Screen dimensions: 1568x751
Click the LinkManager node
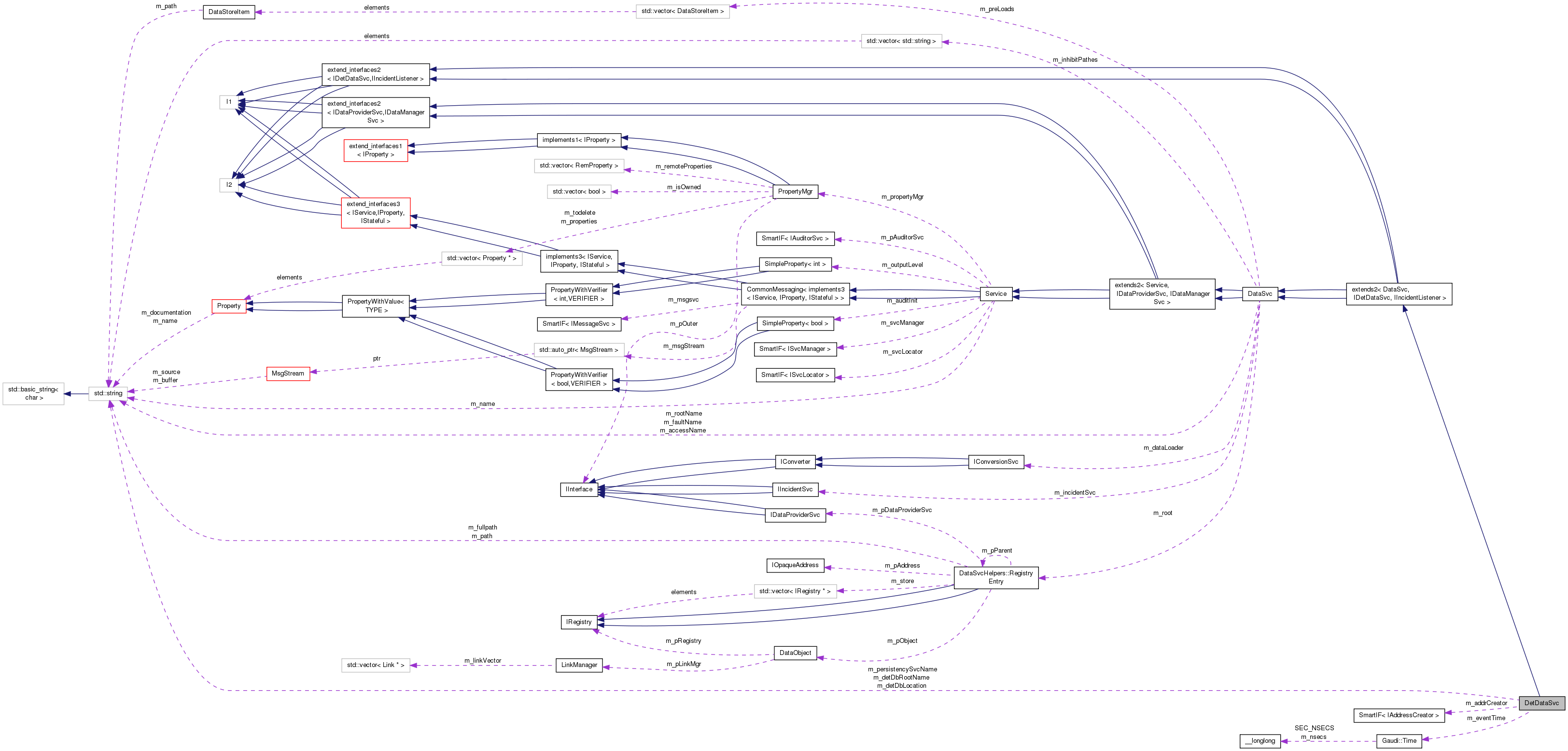(x=579, y=665)
